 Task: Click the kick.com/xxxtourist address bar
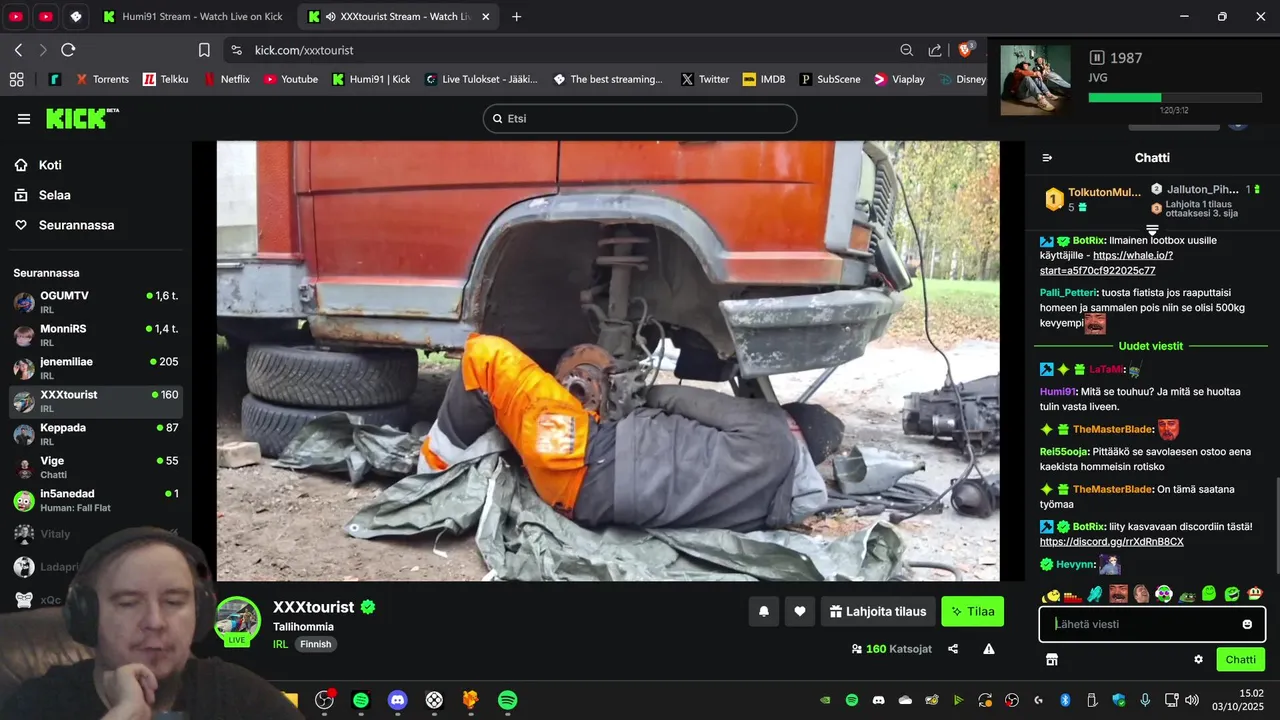304,50
